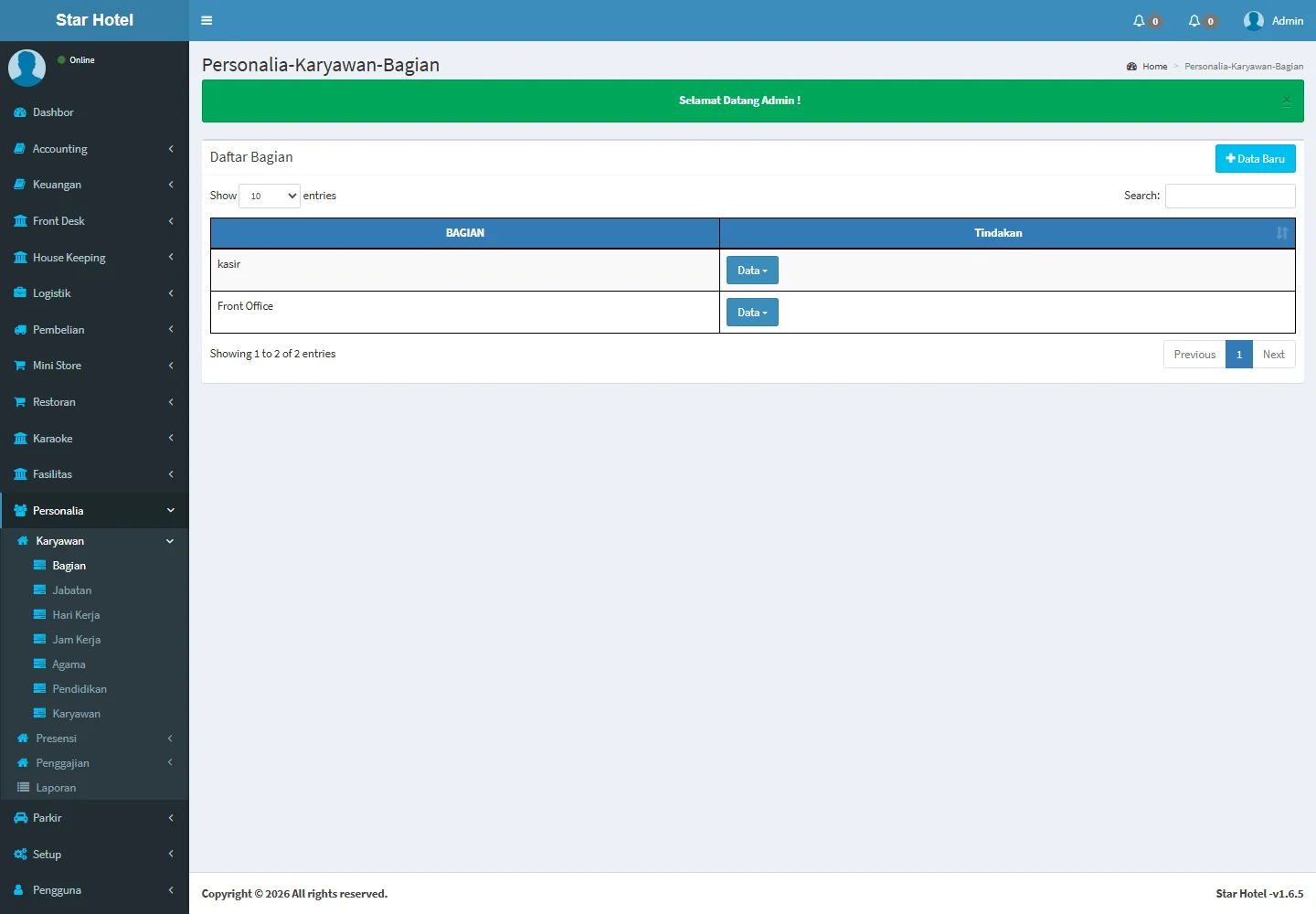Screen dimensions: 1316x914
Task: Click the Search input field
Action: coord(1230,196)
